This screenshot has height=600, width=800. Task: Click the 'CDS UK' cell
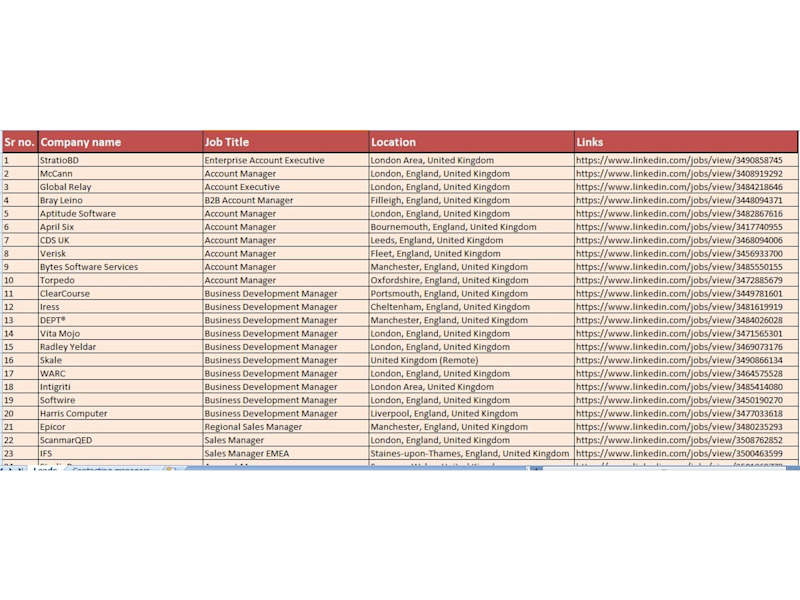(120, 240)
